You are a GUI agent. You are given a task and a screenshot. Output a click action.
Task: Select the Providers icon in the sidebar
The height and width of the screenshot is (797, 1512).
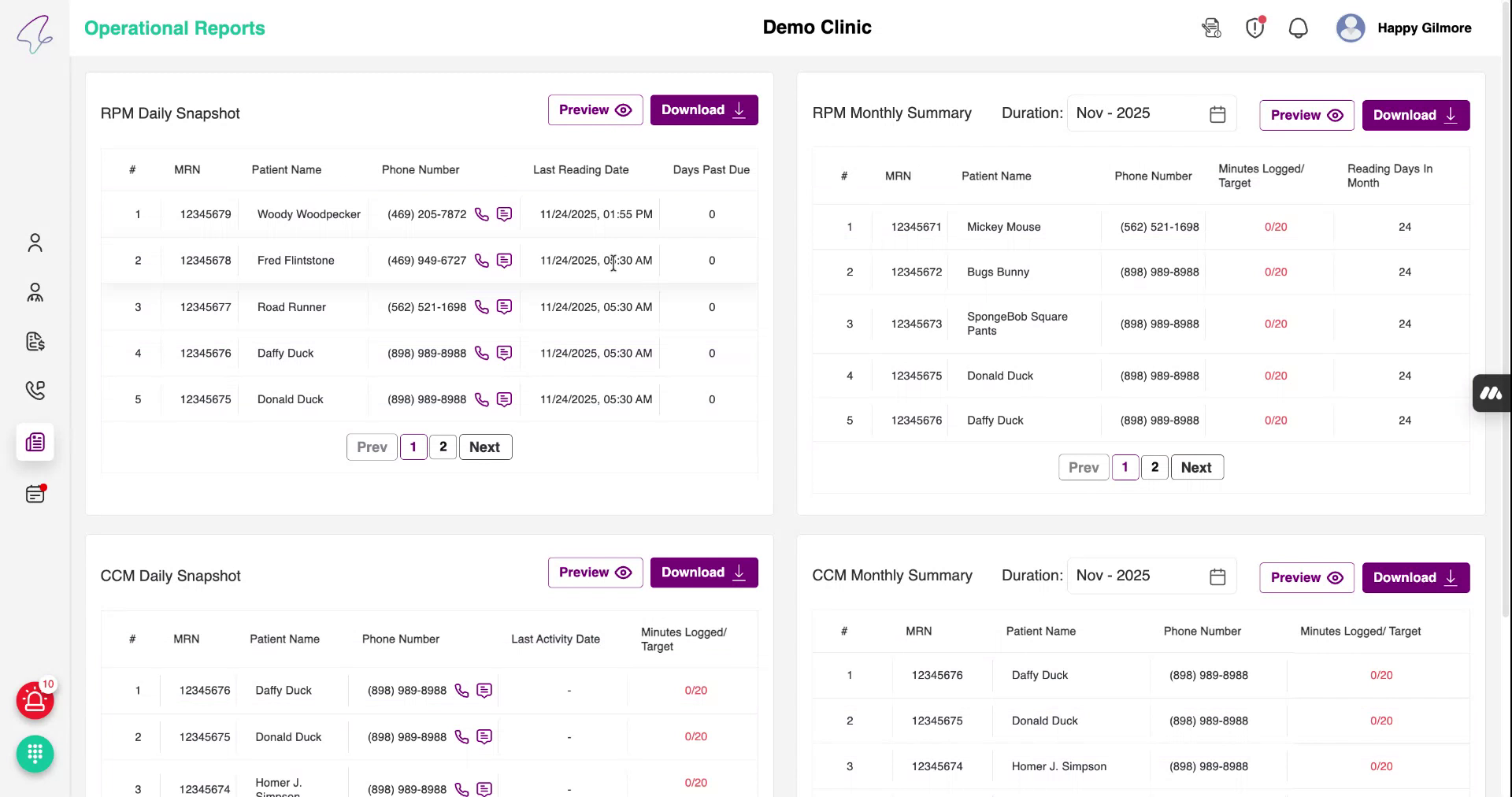point(35,292)
